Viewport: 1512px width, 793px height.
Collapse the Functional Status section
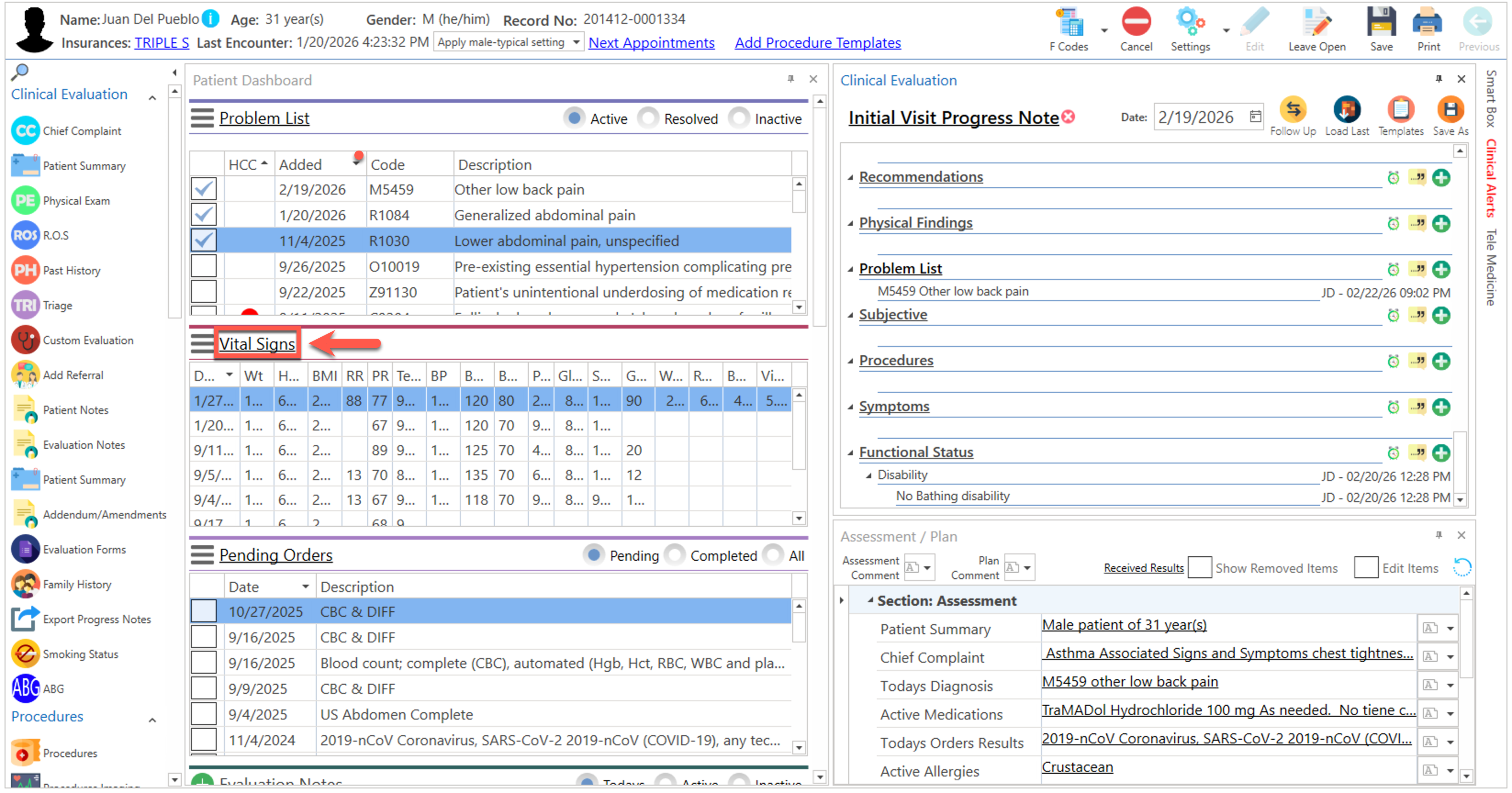click(851, 452)
